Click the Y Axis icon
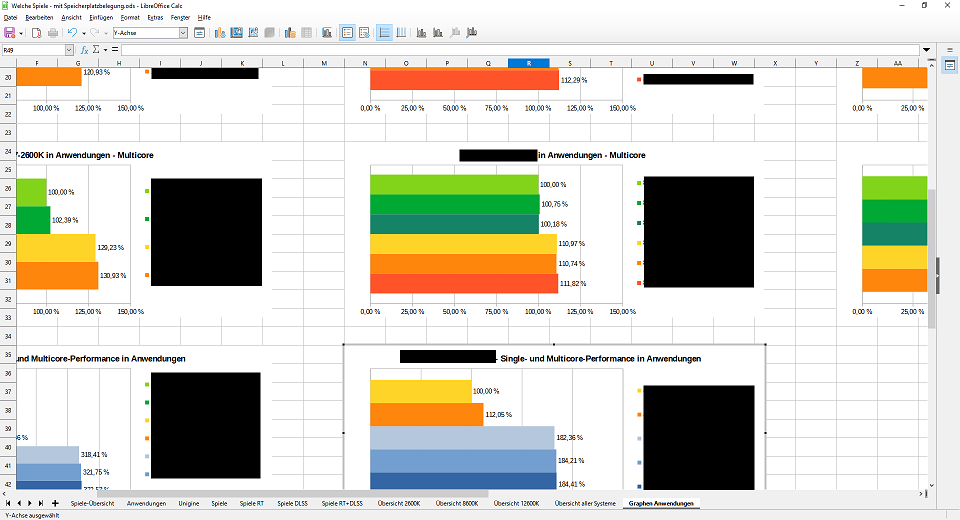Image resolution: width=960 pixels, height=520 pixels. coord(438,33)
